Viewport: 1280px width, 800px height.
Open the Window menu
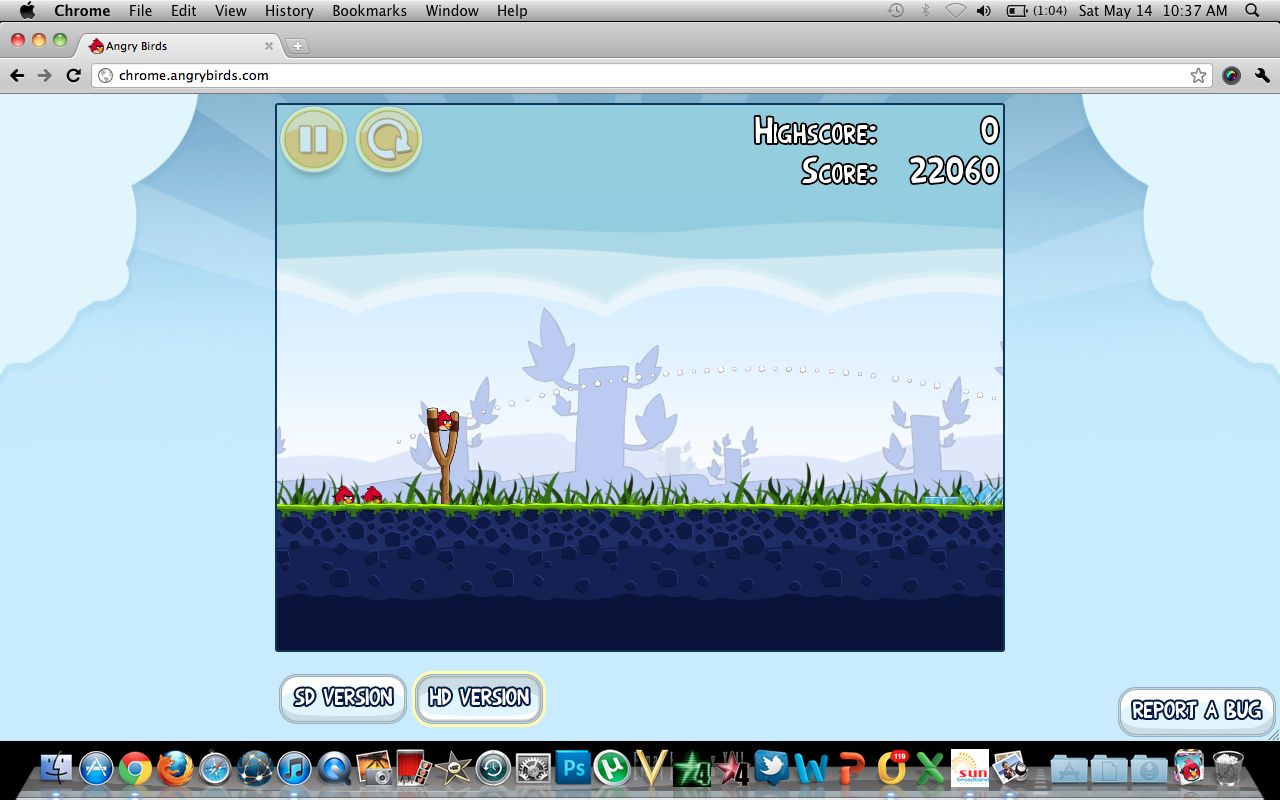tap(452, 11)
